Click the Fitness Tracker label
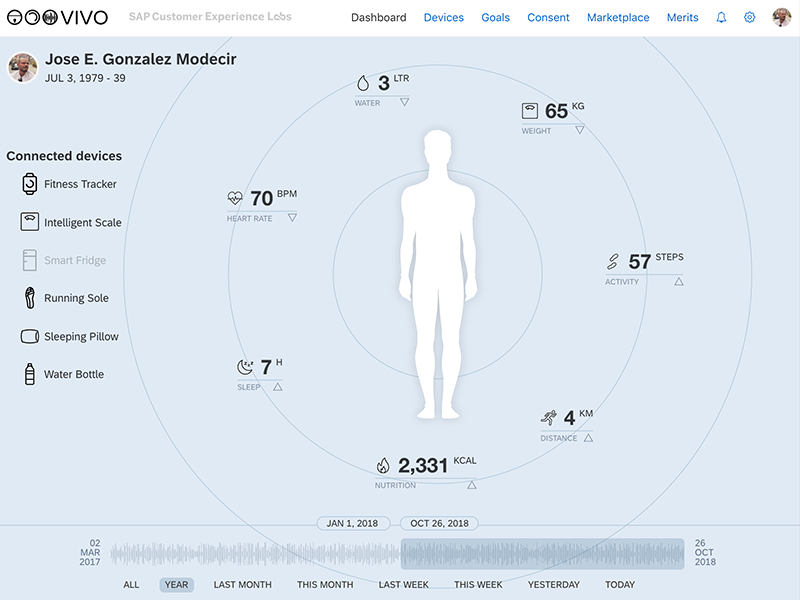This screenshot has height=600, width=800. pos(80,184)
